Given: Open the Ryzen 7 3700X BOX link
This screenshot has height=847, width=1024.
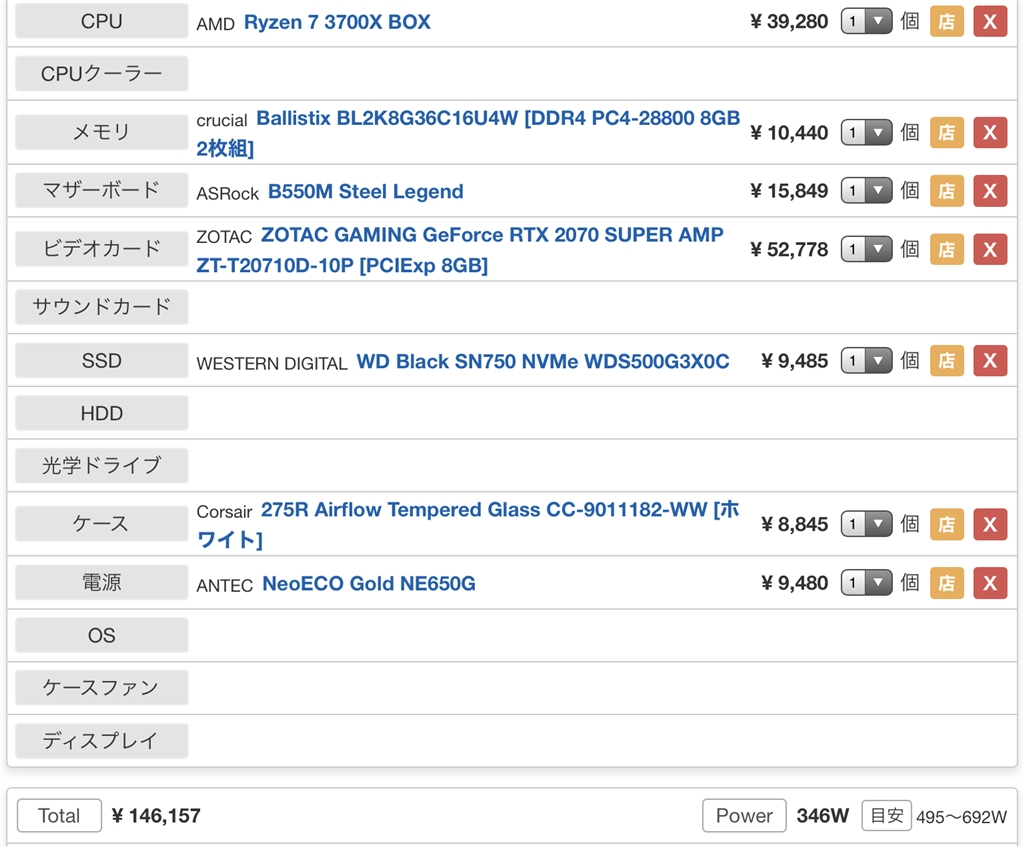Looking at the screenshot, I should 337,22.
